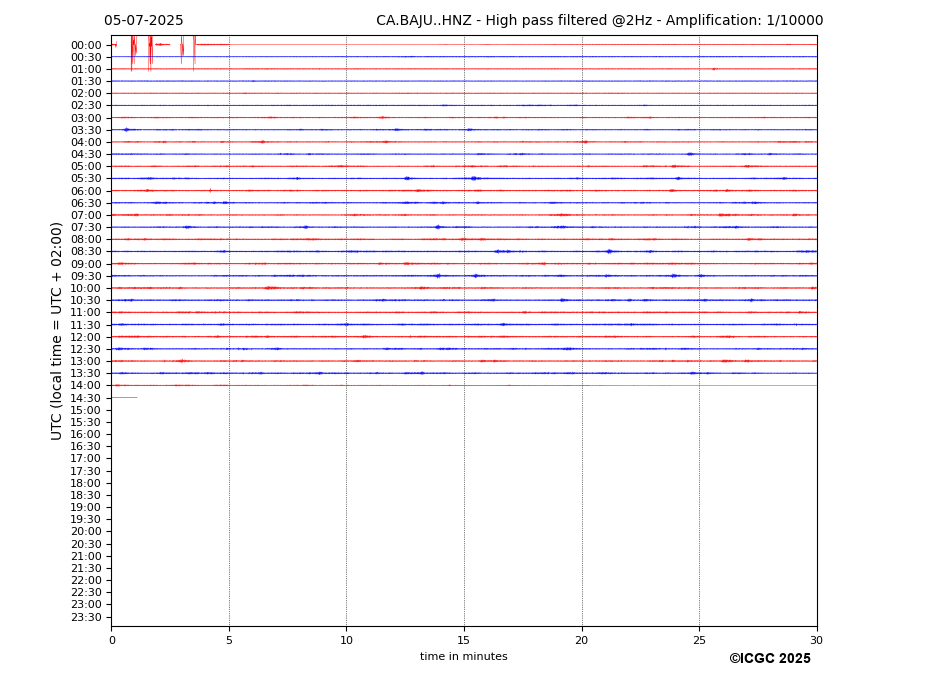
Task: Click the 01:00 time row label
Action: coord(86,70)
